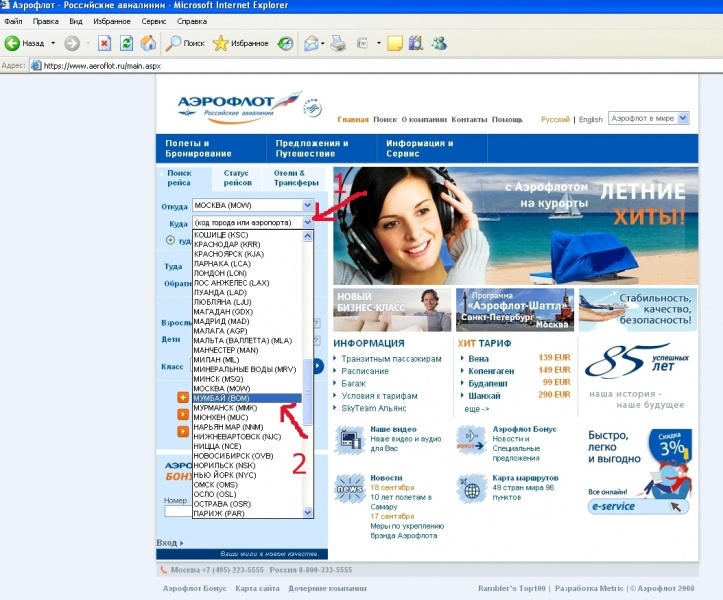Click the browser History icon
Viewport: 723px width, 600px height.
[285, 44]
